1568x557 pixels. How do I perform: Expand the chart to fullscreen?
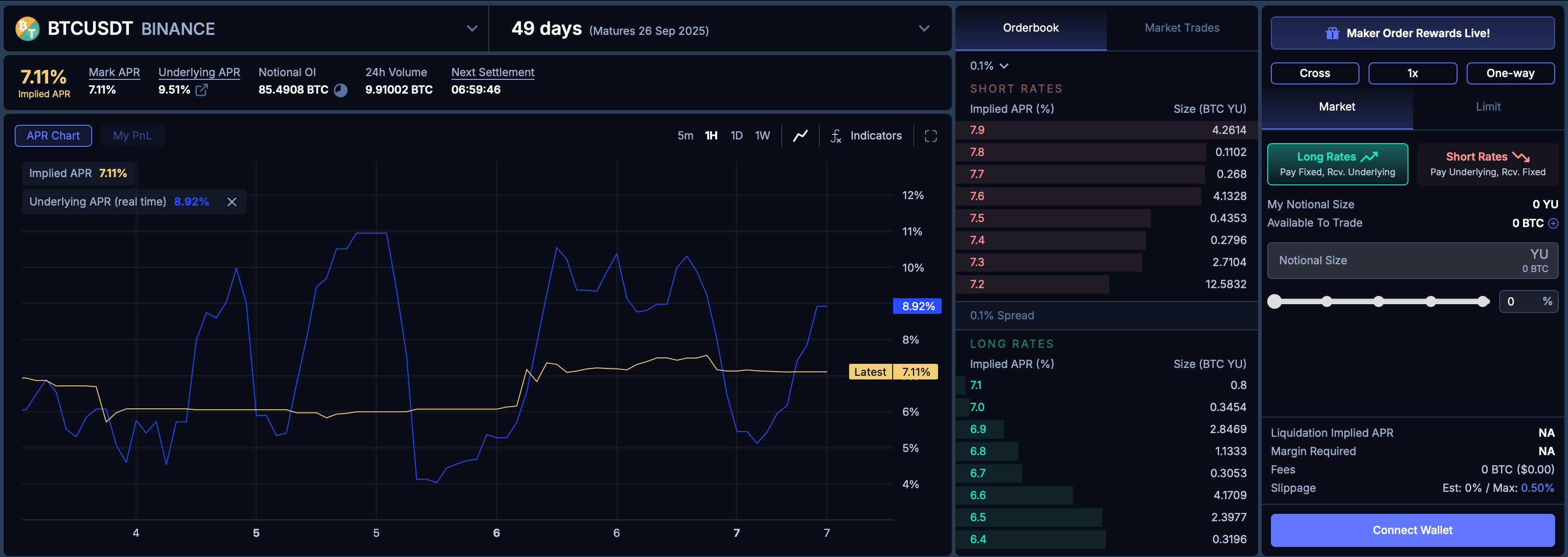click(931, 136)
